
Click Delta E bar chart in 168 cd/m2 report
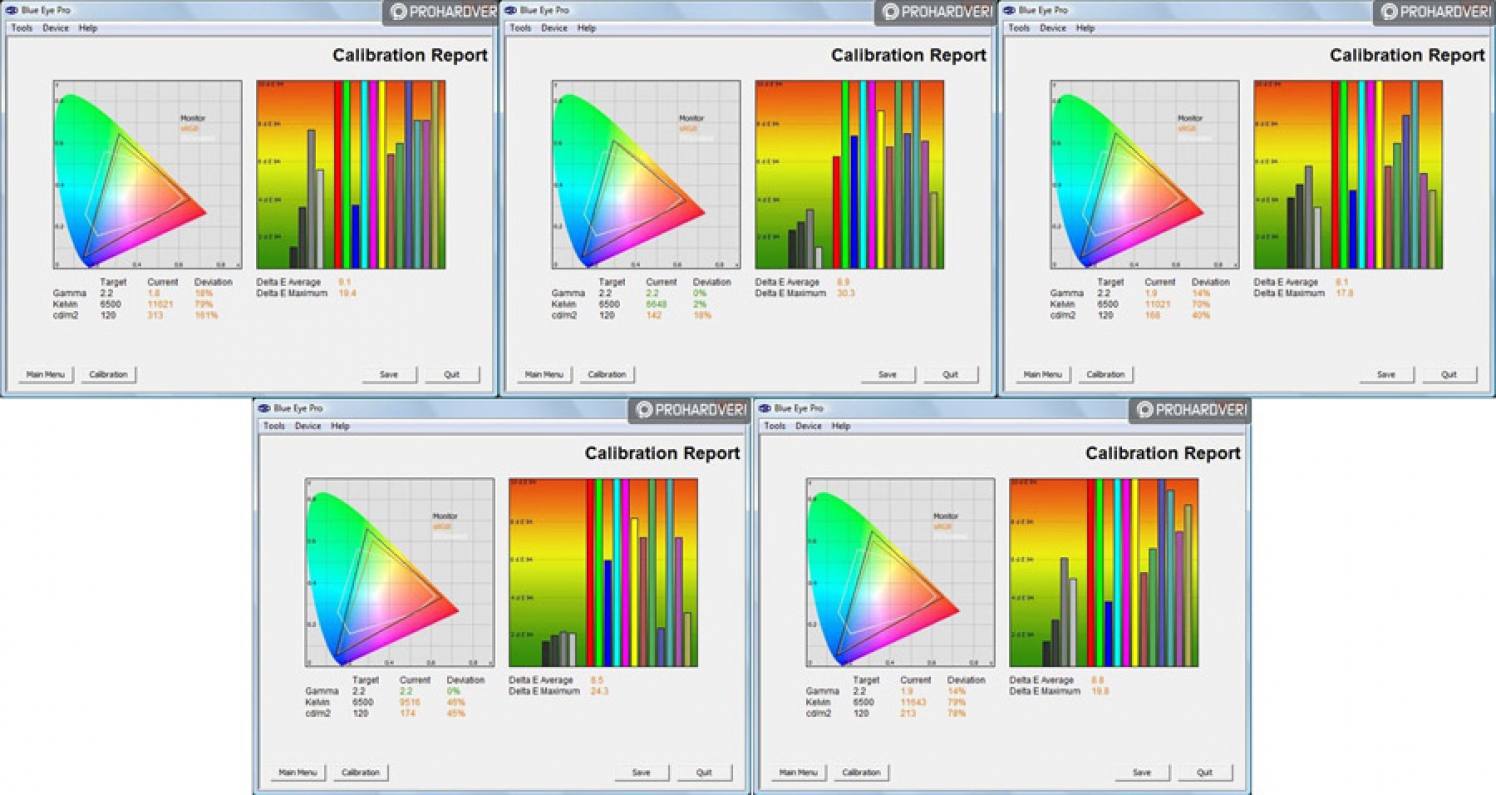1347,175
